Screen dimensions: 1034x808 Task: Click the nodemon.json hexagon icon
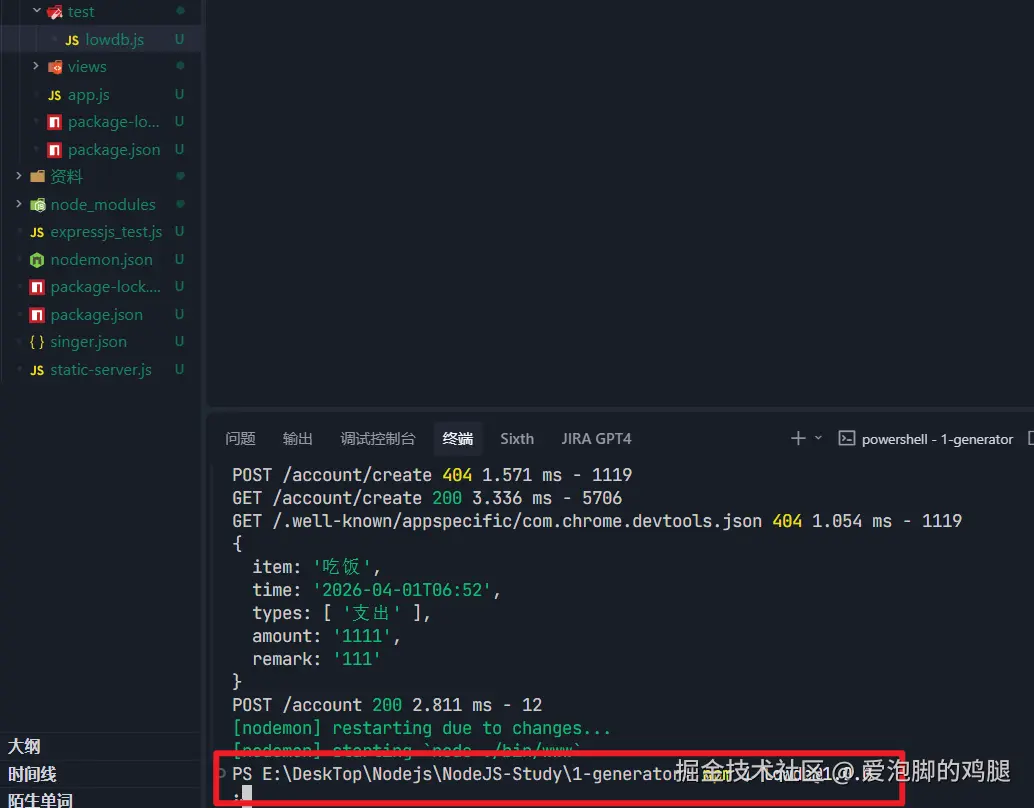click(x=37, y=260)
